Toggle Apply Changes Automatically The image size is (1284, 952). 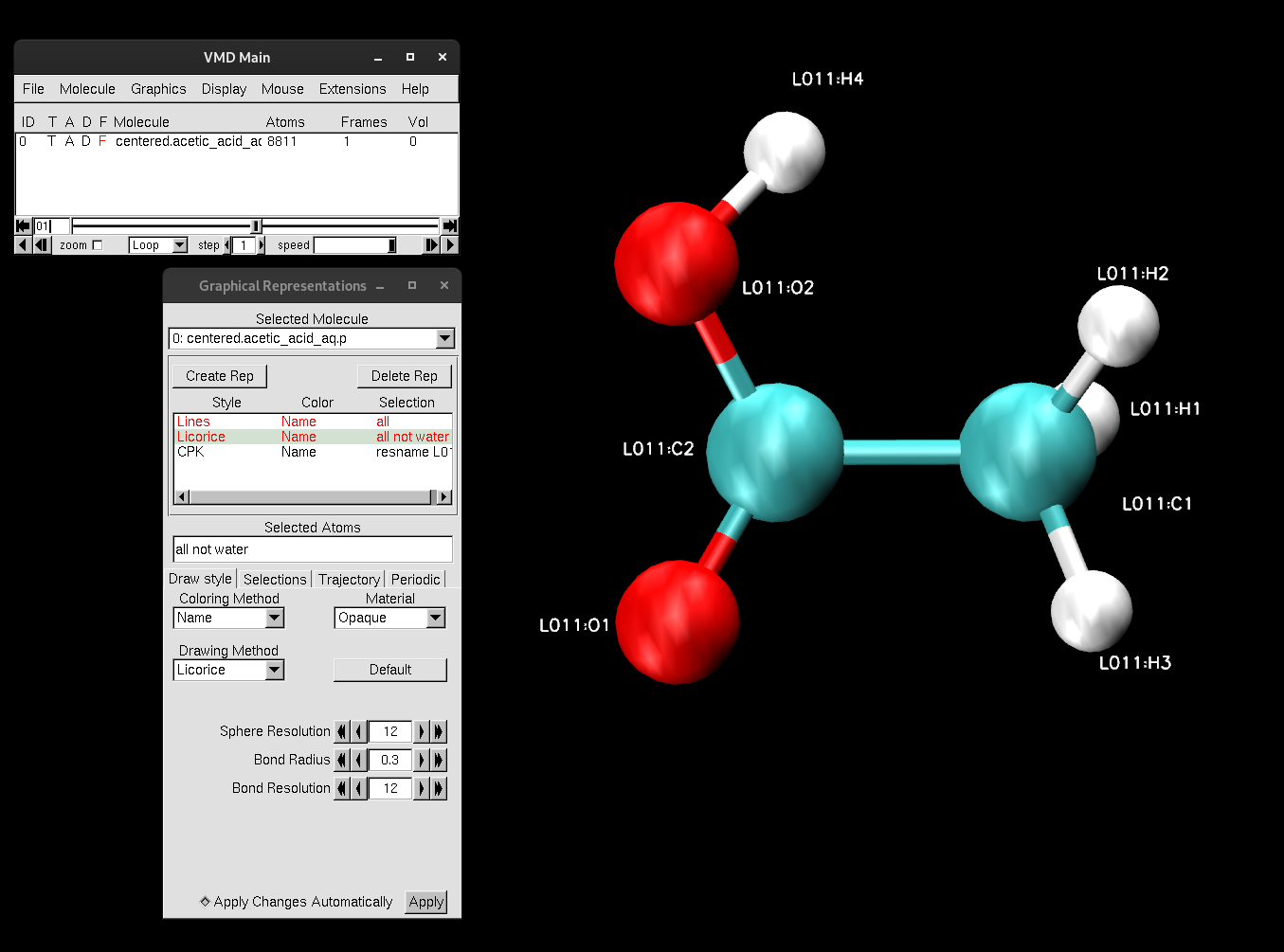pos(205,902)
